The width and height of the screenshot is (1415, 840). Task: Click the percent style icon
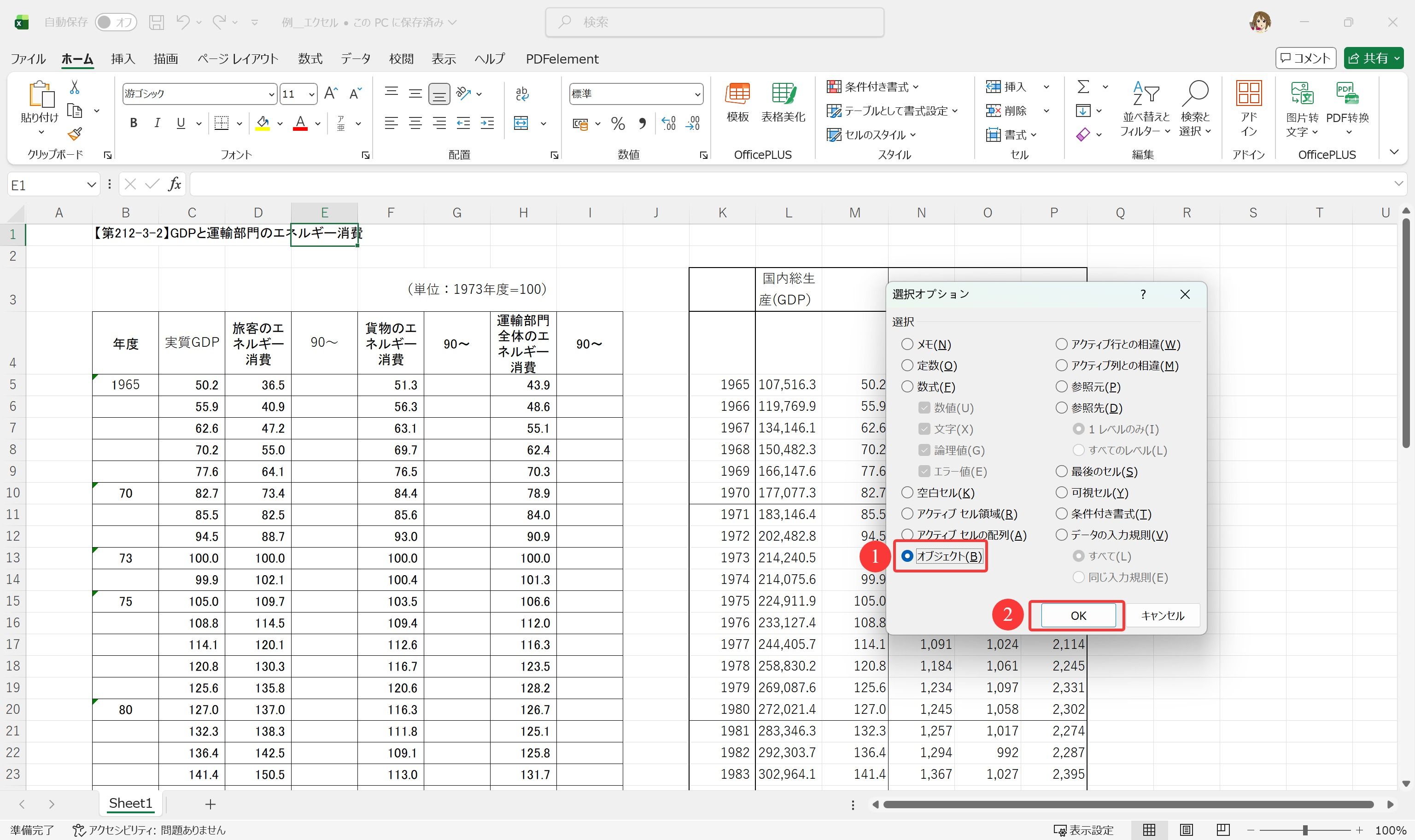[618, 123]
